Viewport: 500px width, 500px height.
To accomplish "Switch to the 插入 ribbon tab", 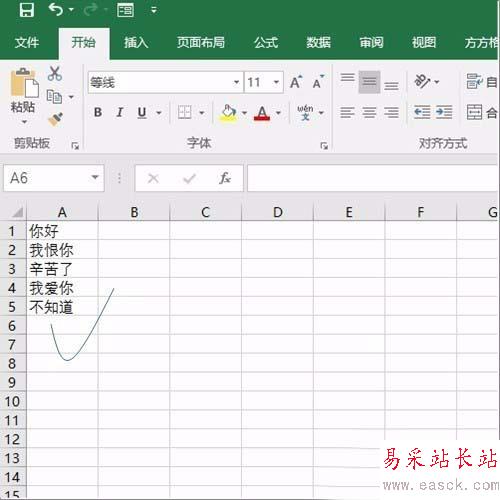I will (136, 43).
